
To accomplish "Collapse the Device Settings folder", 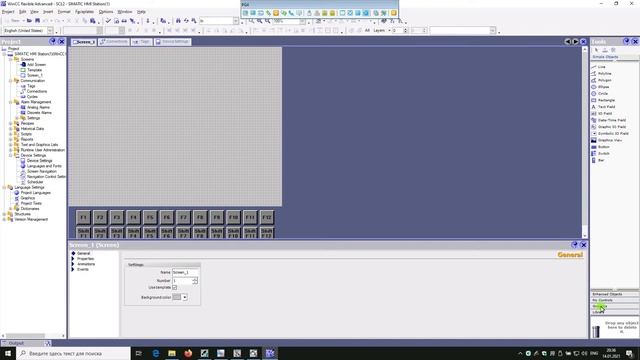I will pyautogui.click(x=11, y=155).
